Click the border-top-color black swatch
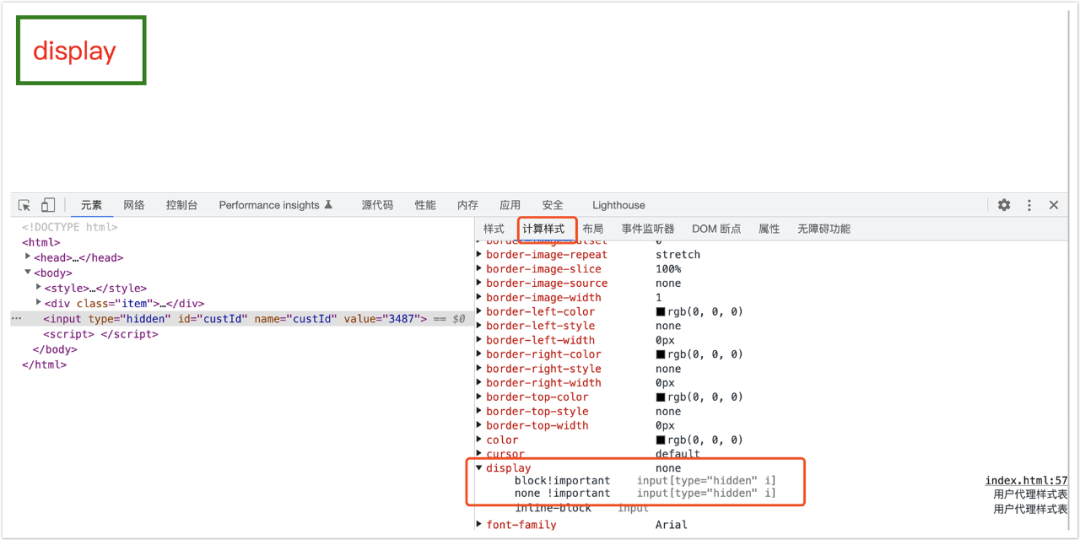1080x540 pixels. click(661, 397)
